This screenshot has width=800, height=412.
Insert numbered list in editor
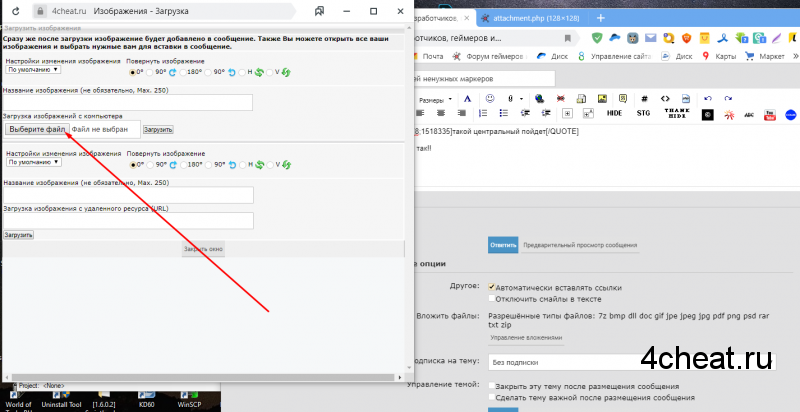(483, 113)
